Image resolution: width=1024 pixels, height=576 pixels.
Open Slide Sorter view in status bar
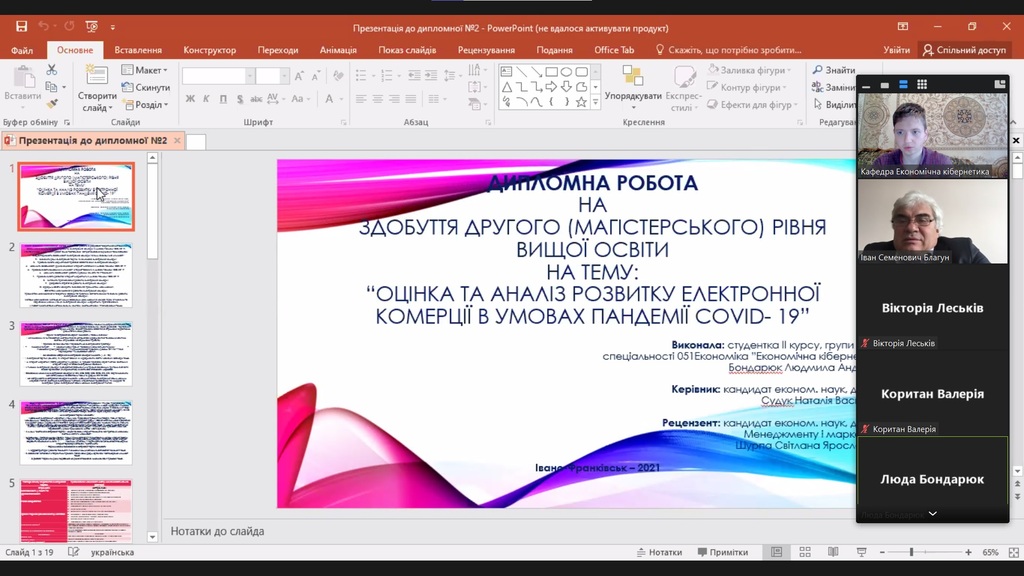805,552
